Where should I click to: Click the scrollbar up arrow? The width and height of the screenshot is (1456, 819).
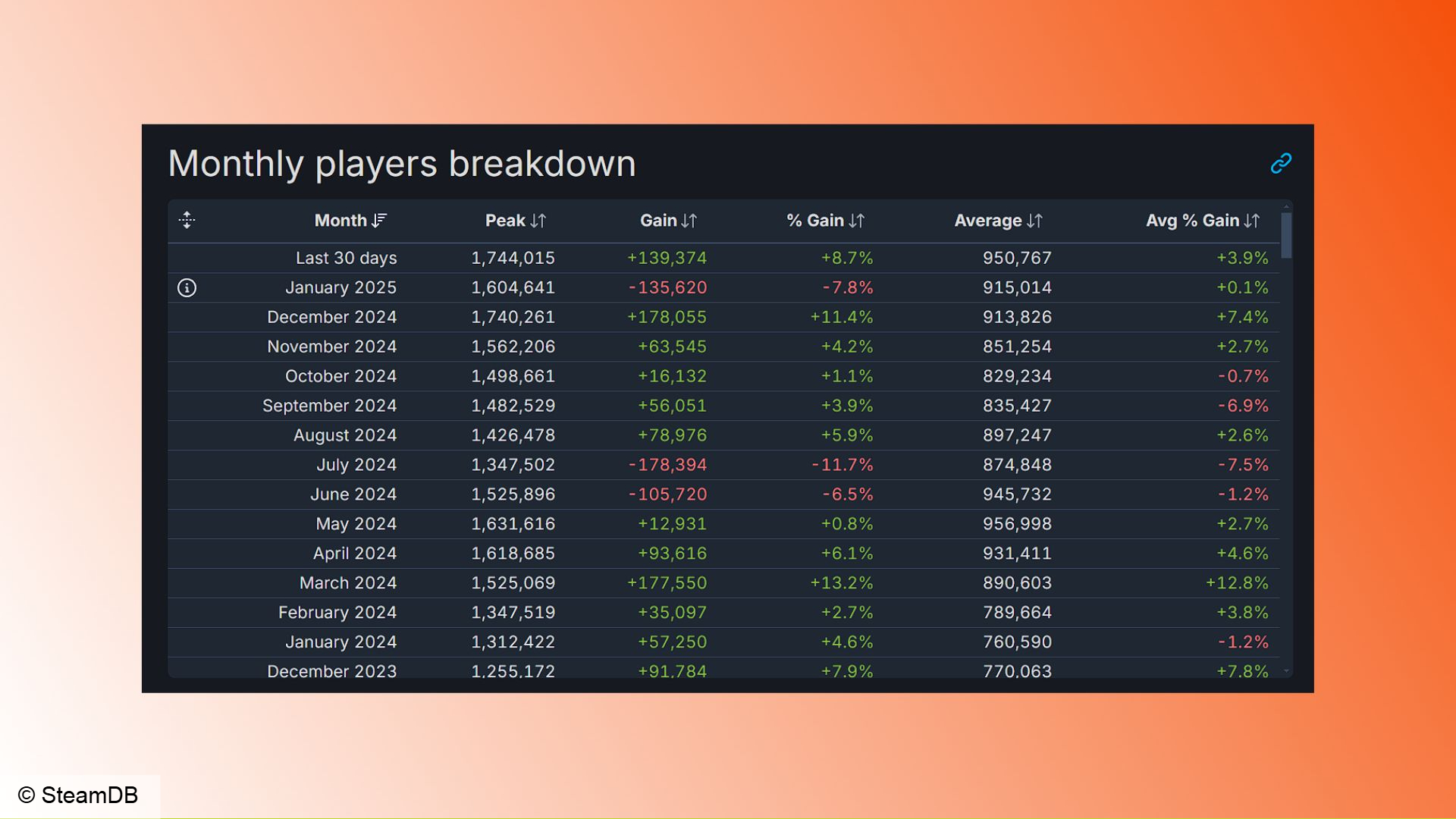pos(1286,206)
